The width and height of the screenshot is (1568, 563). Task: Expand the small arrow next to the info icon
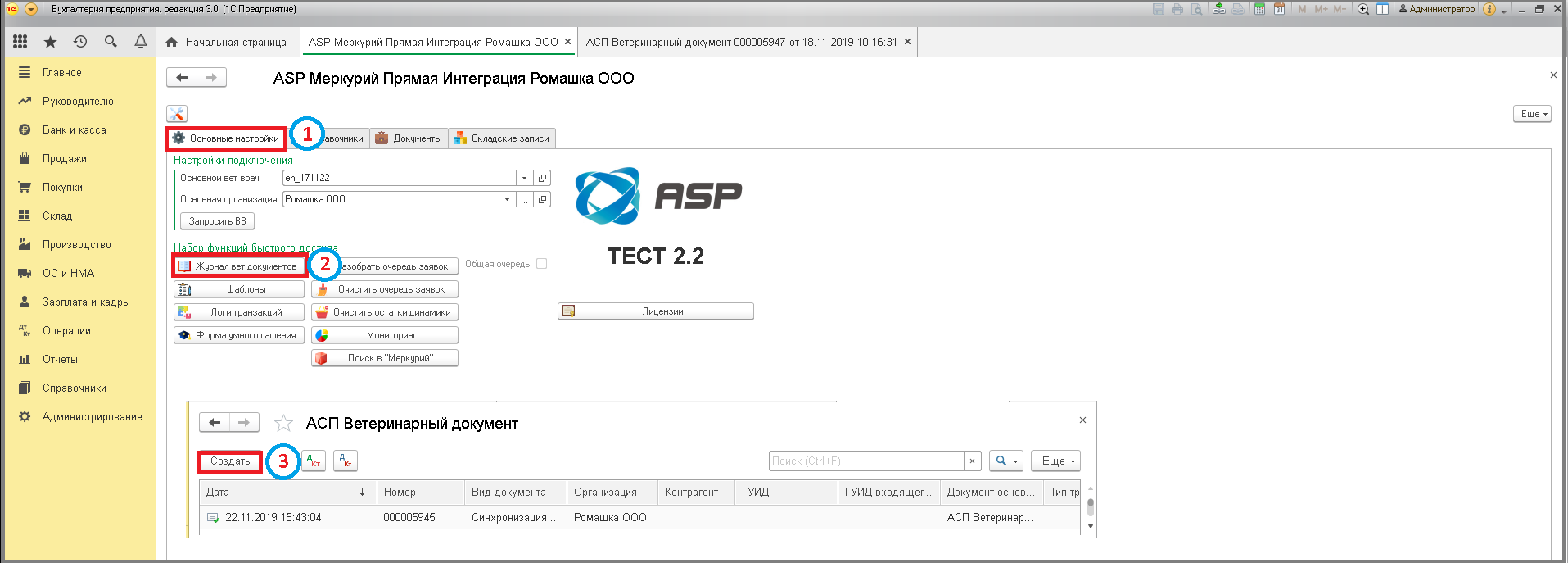tap(1503, 10)
